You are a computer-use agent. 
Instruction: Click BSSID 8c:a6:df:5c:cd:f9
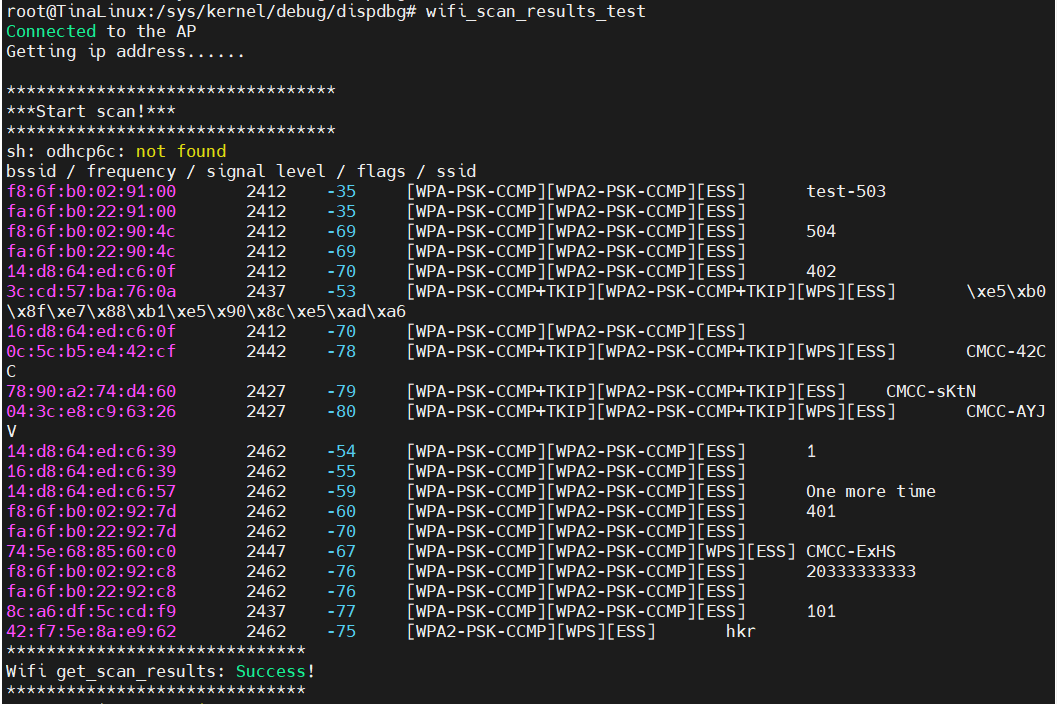[91, 611]
